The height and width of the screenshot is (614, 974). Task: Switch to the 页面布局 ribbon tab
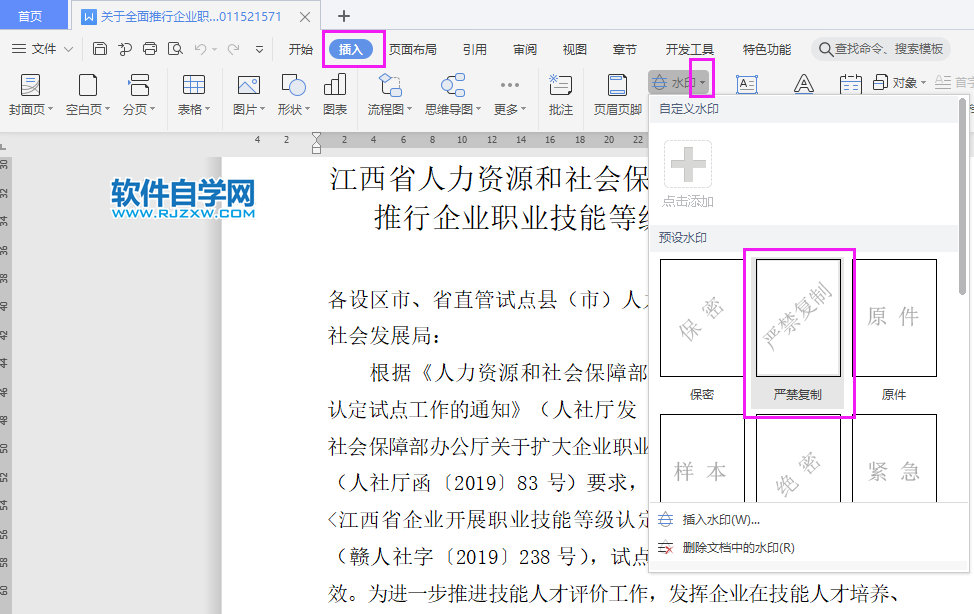[x=413, y=46]
